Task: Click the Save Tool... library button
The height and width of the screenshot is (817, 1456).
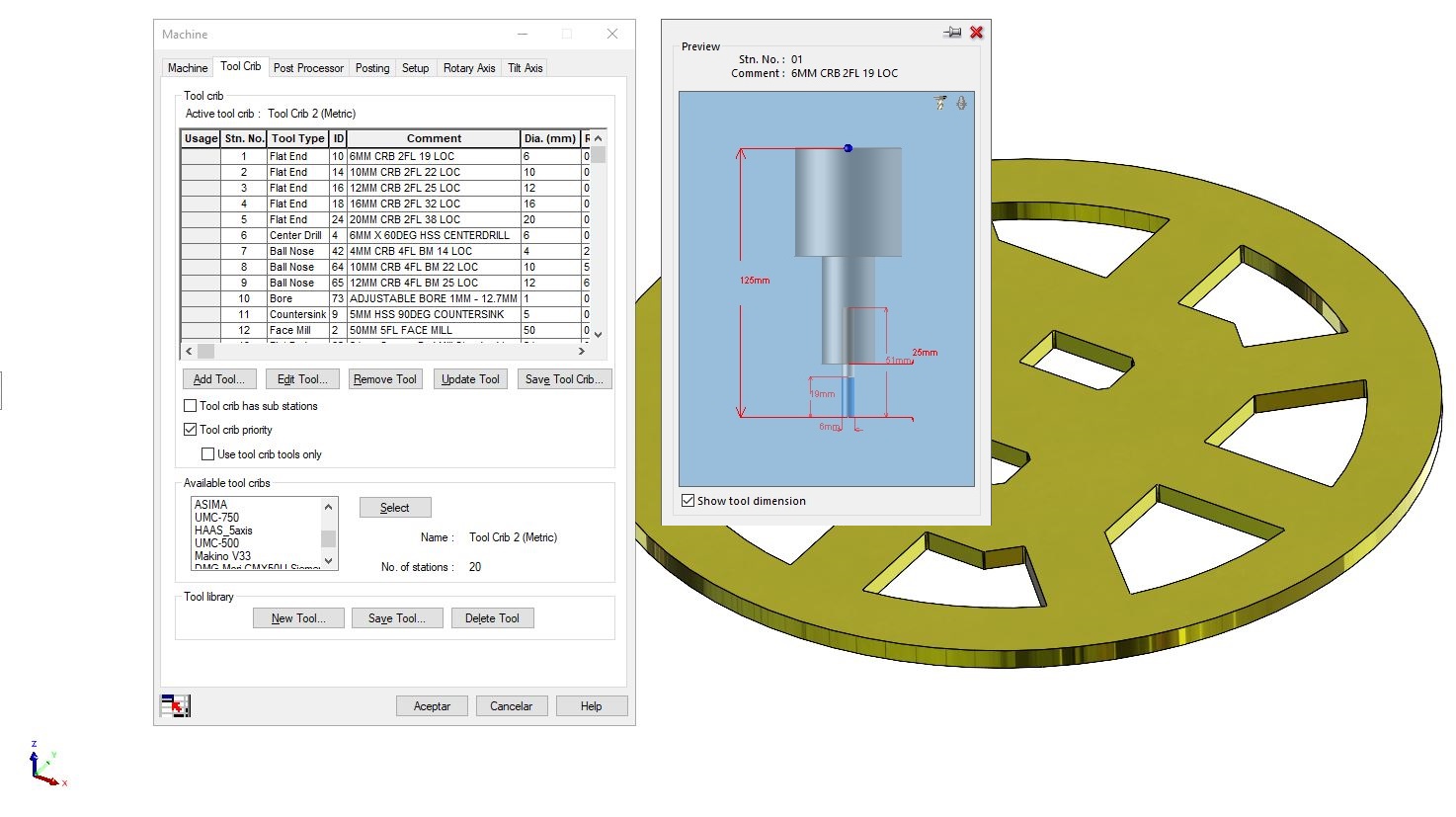Action: [x=397, y=618]
